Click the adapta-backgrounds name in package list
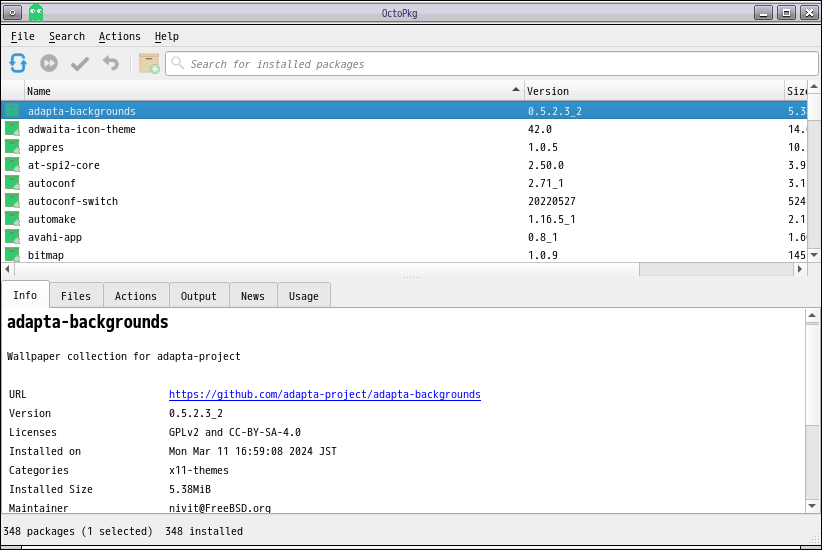The image size is (822, 550). [82, 111]
